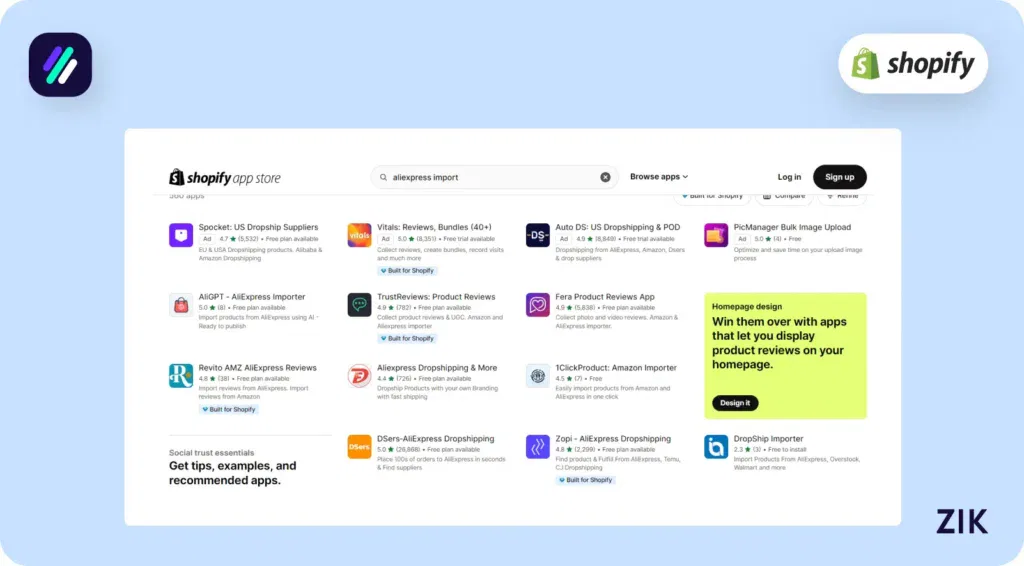Screen dimensions: 1024x566
Task: Open the Spocket app icon
Action: coord(181,235)
